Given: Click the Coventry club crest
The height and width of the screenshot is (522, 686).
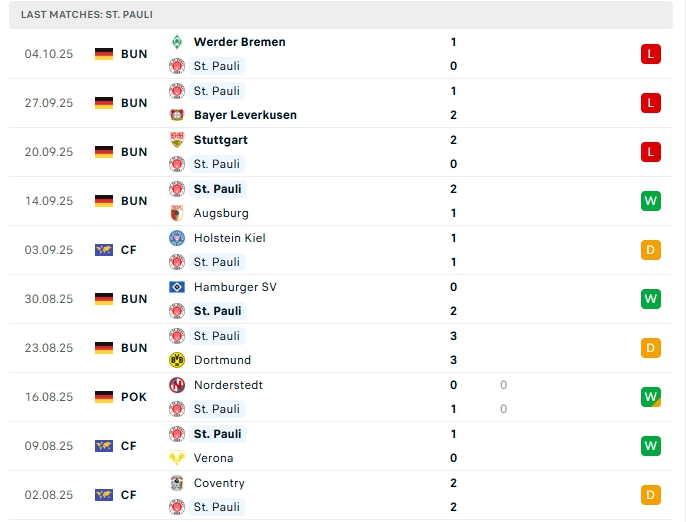Looking at the screenshot, I should [177, 483].
